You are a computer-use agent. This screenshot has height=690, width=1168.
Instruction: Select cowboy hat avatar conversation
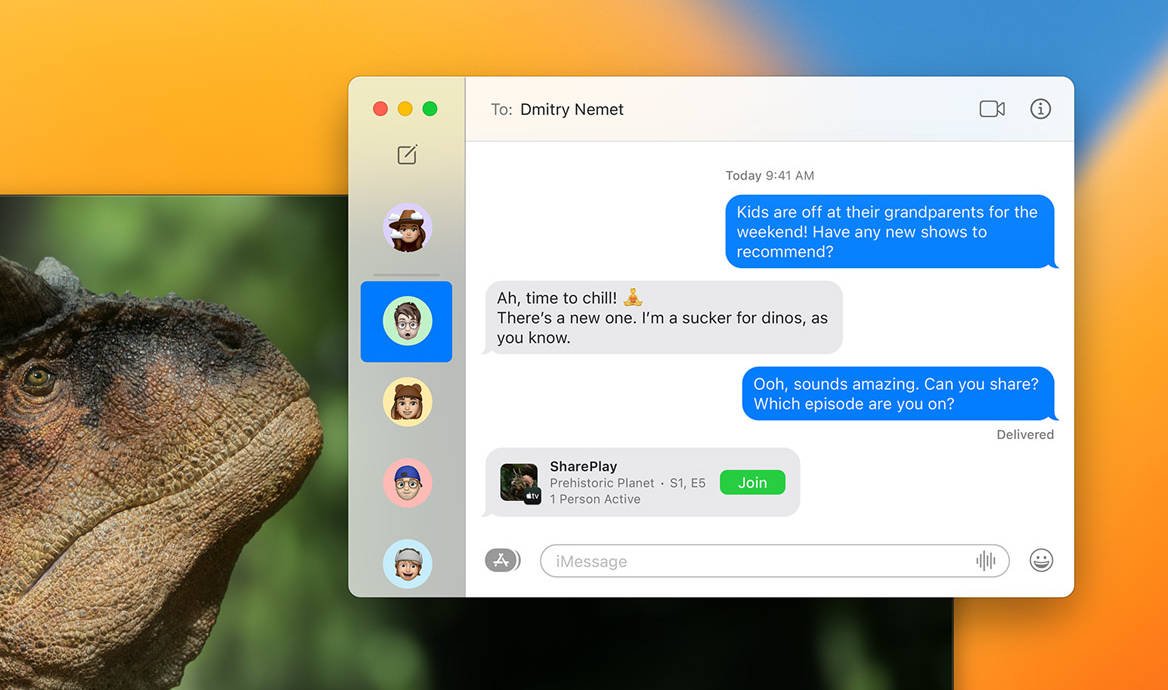tap(407, 228)
